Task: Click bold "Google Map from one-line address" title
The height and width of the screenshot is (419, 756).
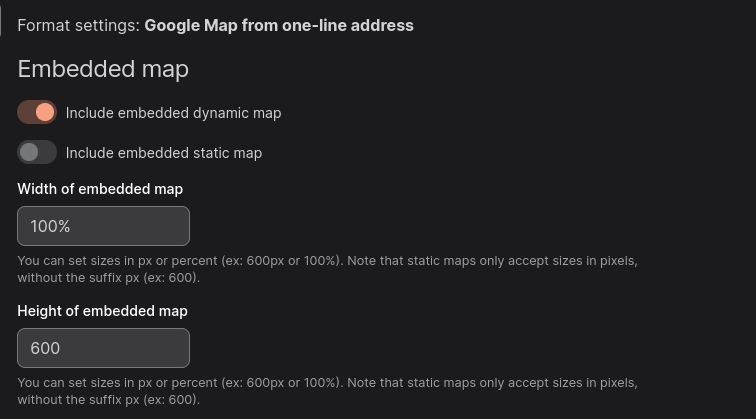Action: click(278, 25)
